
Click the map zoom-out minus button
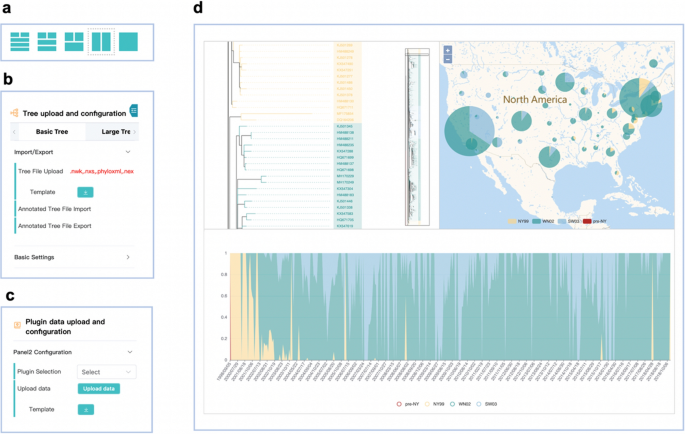447,58
